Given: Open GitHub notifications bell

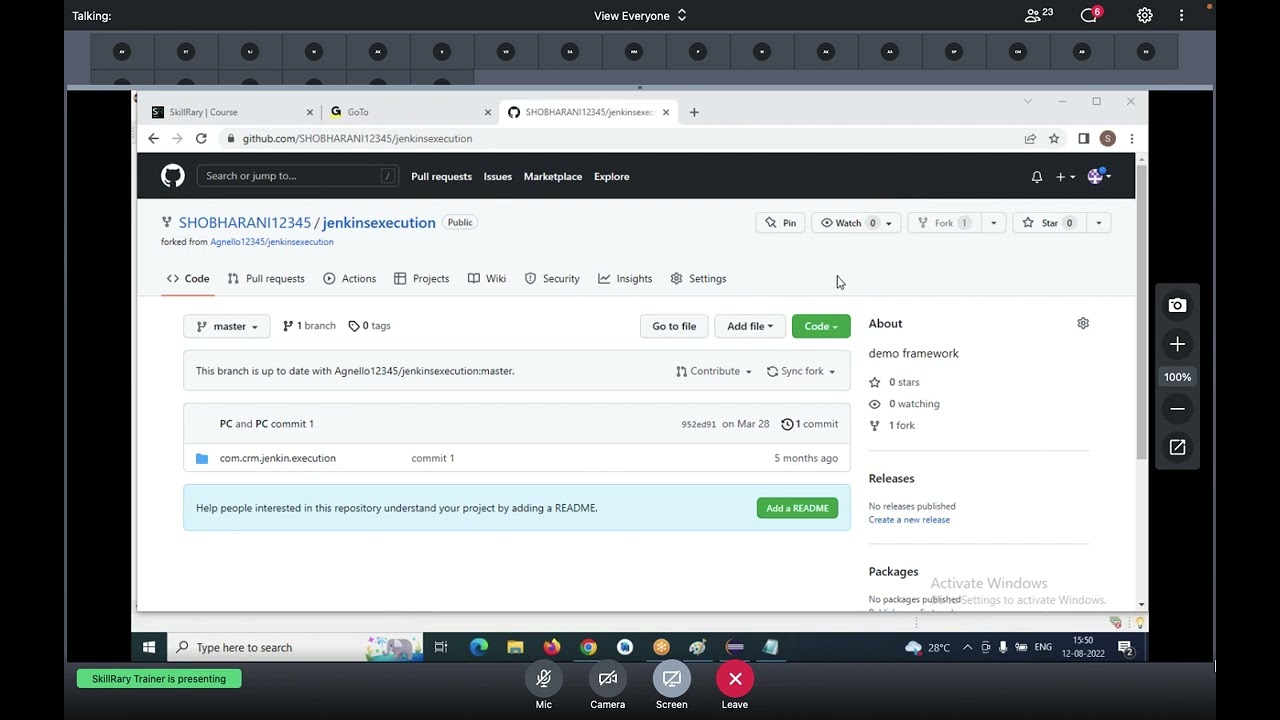Looking at the screenshot, I should tap(1037, 177).
